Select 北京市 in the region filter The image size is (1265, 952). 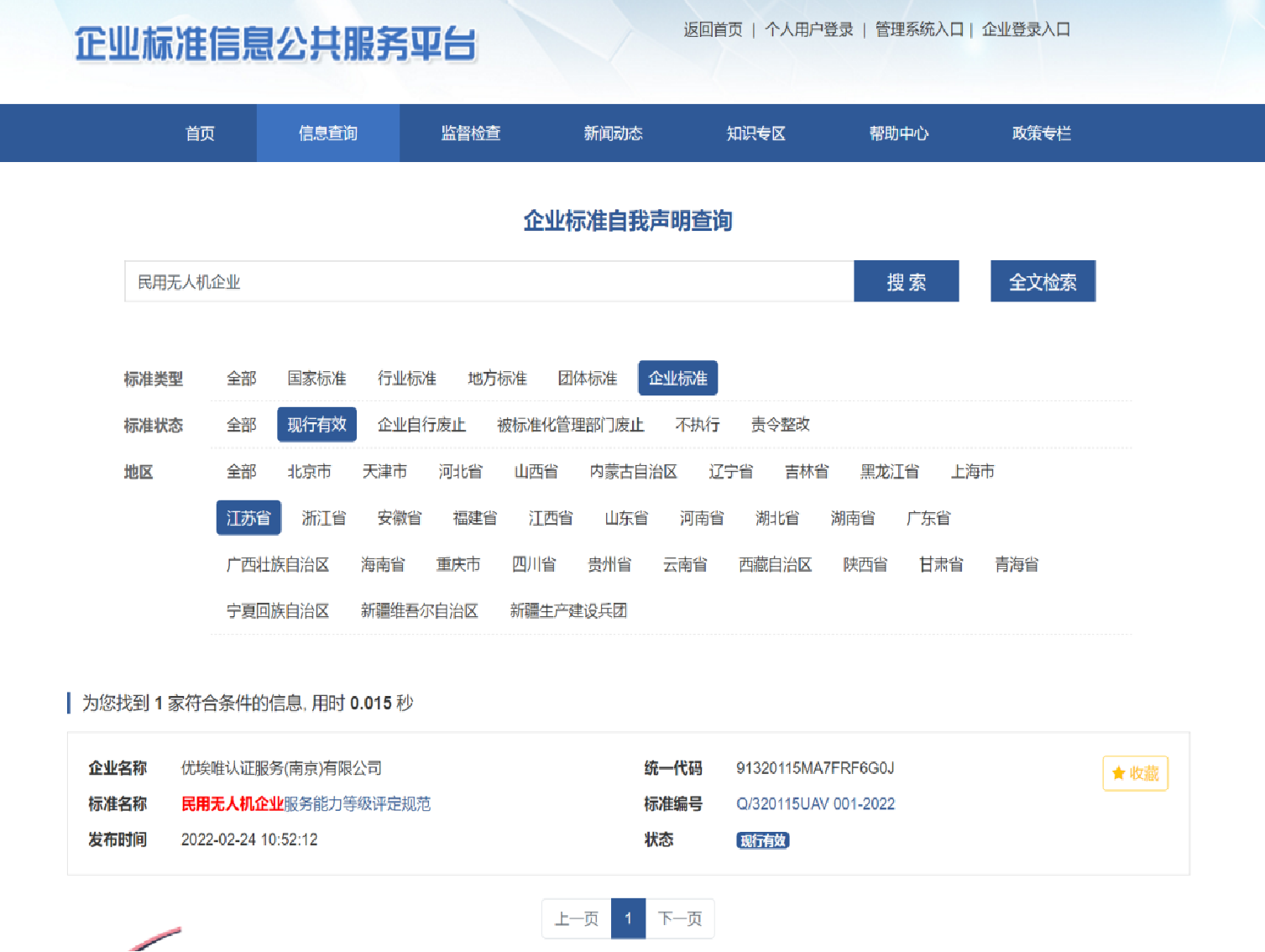pos(308,472)
